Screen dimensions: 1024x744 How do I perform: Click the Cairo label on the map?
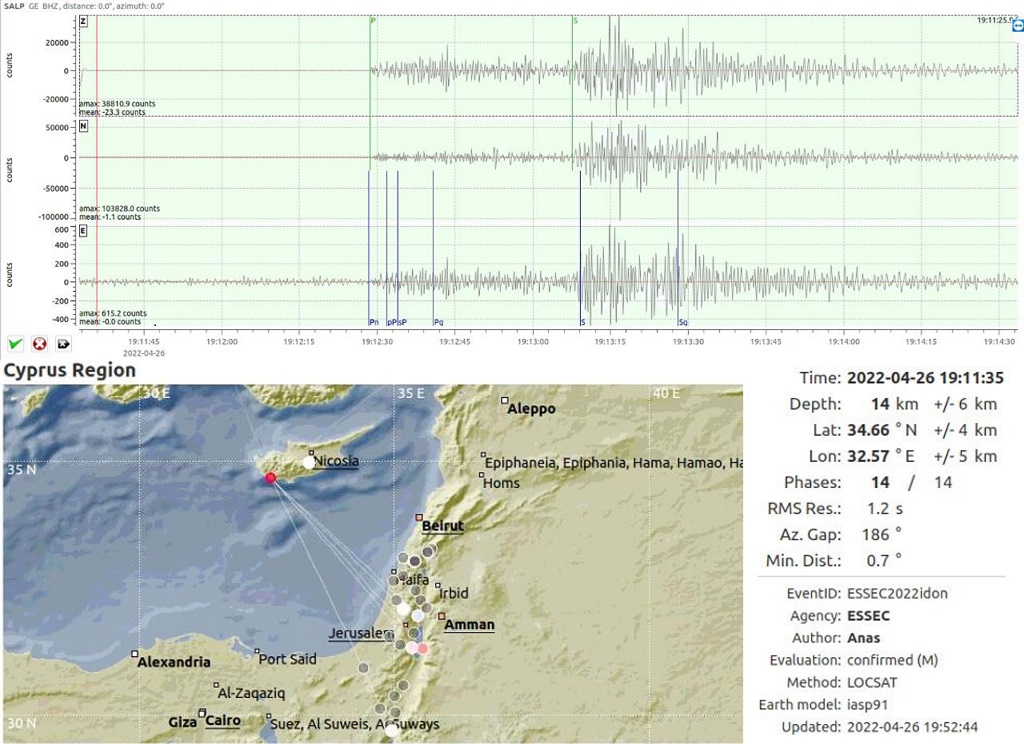click(x=222, y=720)
